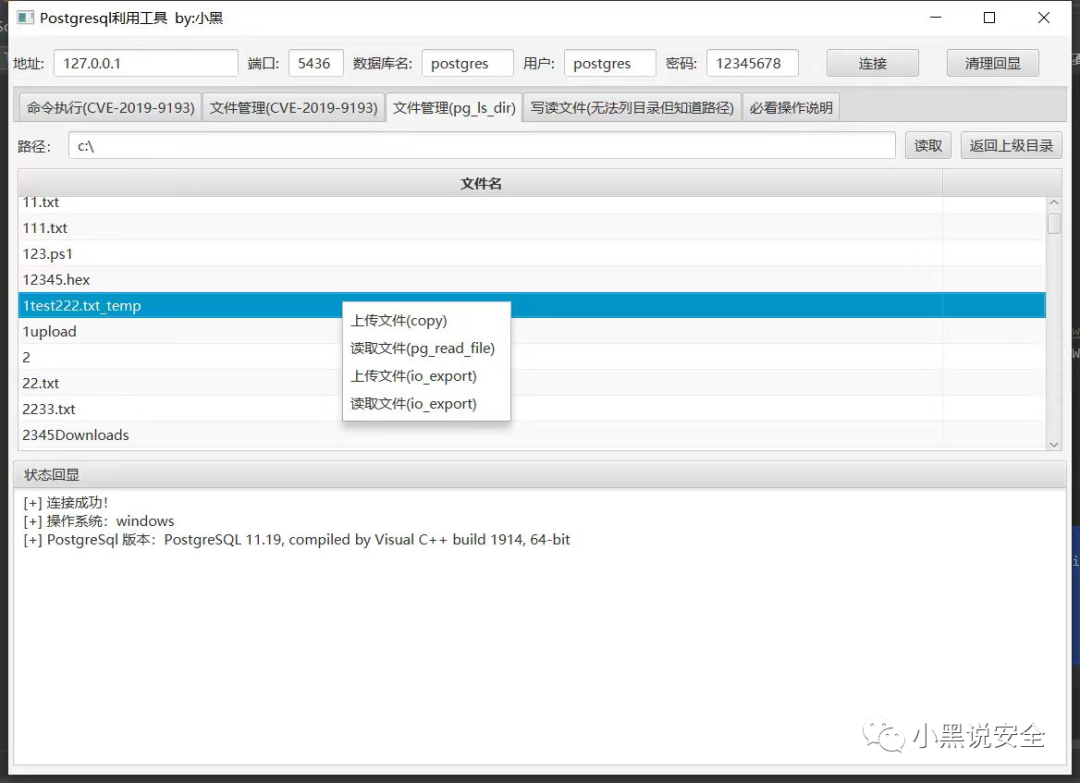Viewport: 1080px width, 783px height.
Task: Click the application icon in the title bar
Action: coord(25,17)
